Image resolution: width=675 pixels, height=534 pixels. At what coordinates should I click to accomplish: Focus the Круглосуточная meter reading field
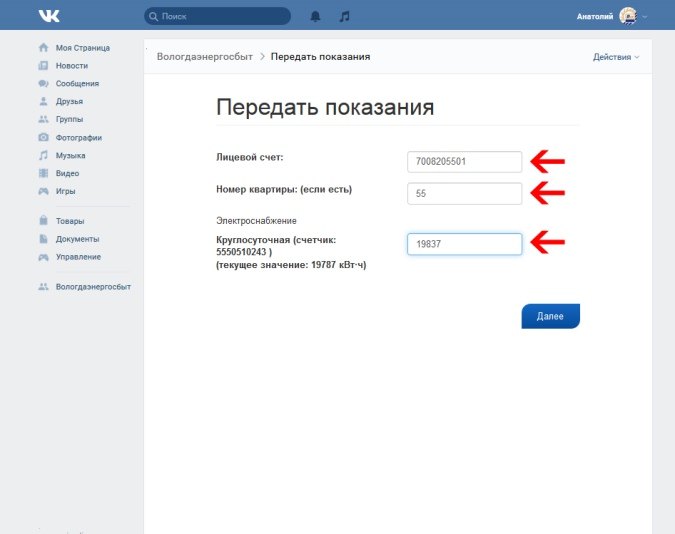point(464,244)
